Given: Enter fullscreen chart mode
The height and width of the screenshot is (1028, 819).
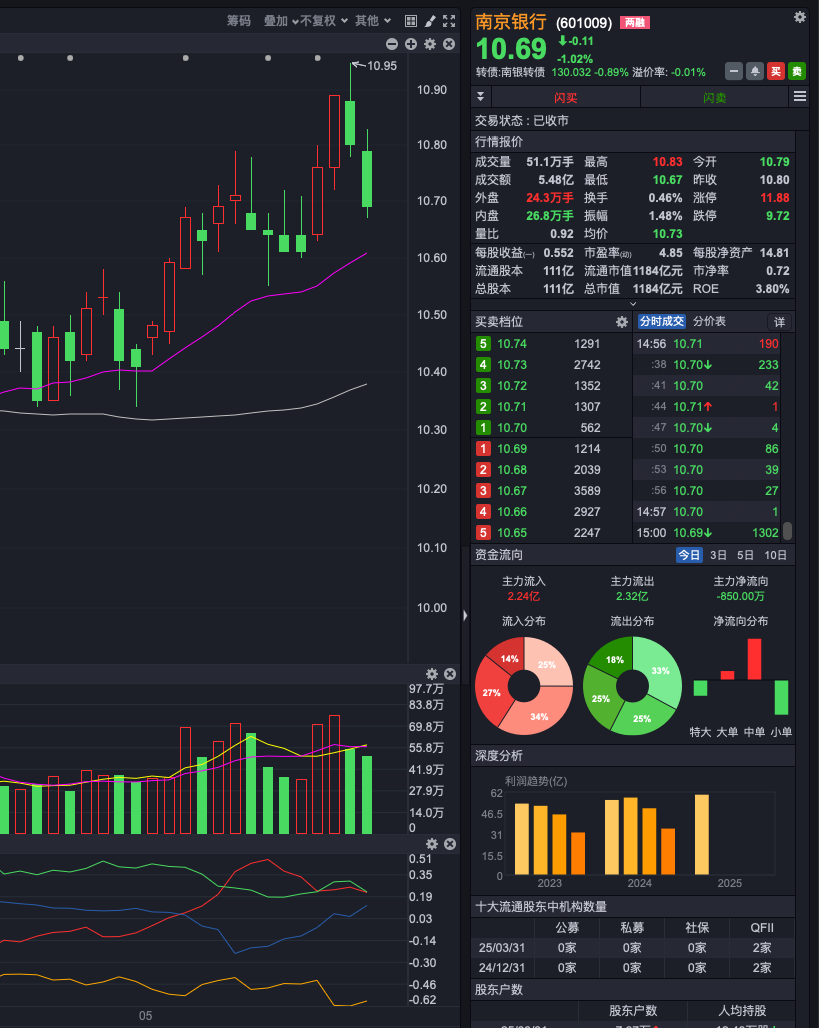Looking at the screenshot, I should 449,20.
